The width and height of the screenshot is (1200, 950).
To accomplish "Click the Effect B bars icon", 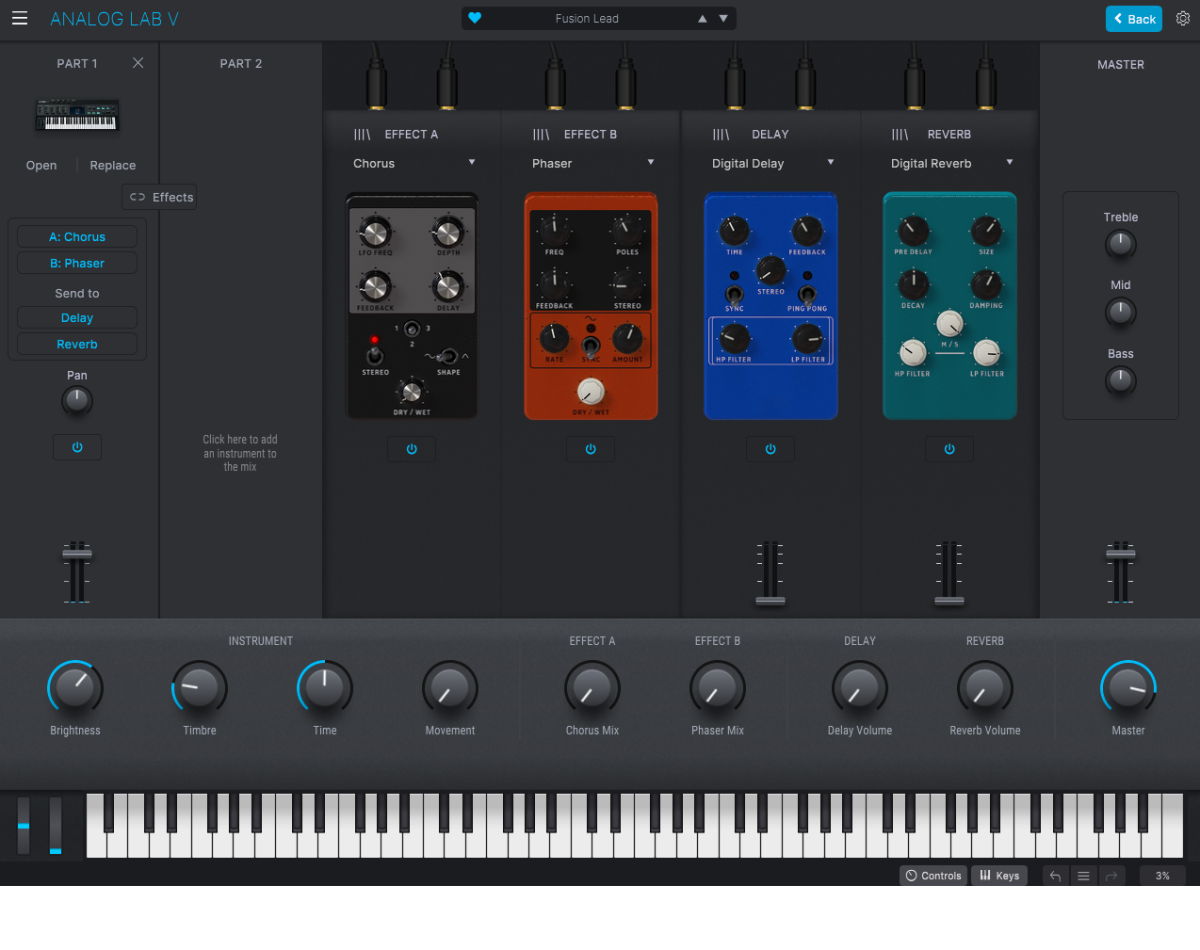I will 541,134.
